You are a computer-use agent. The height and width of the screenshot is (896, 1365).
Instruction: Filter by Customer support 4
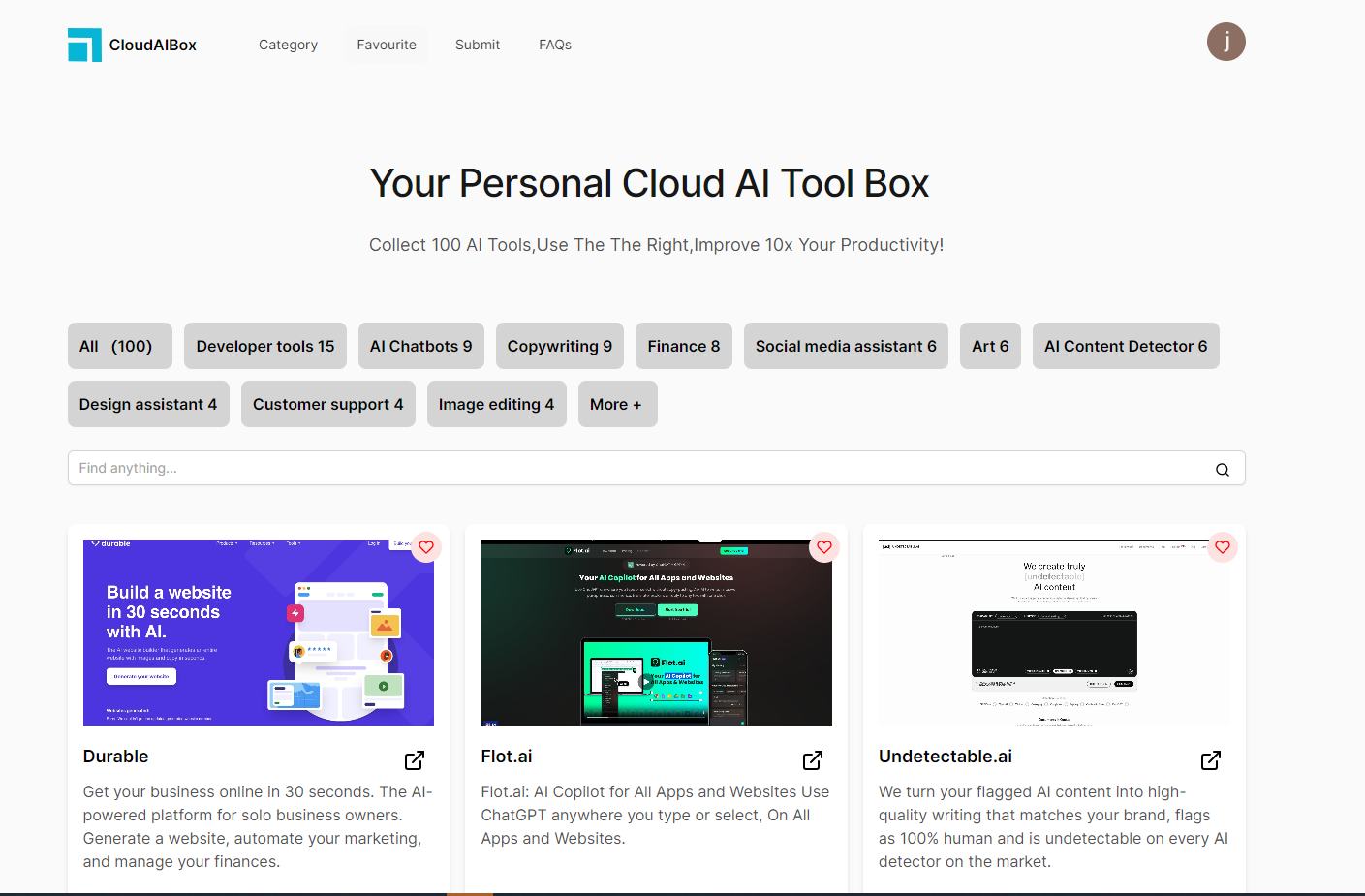coord(328,404)
